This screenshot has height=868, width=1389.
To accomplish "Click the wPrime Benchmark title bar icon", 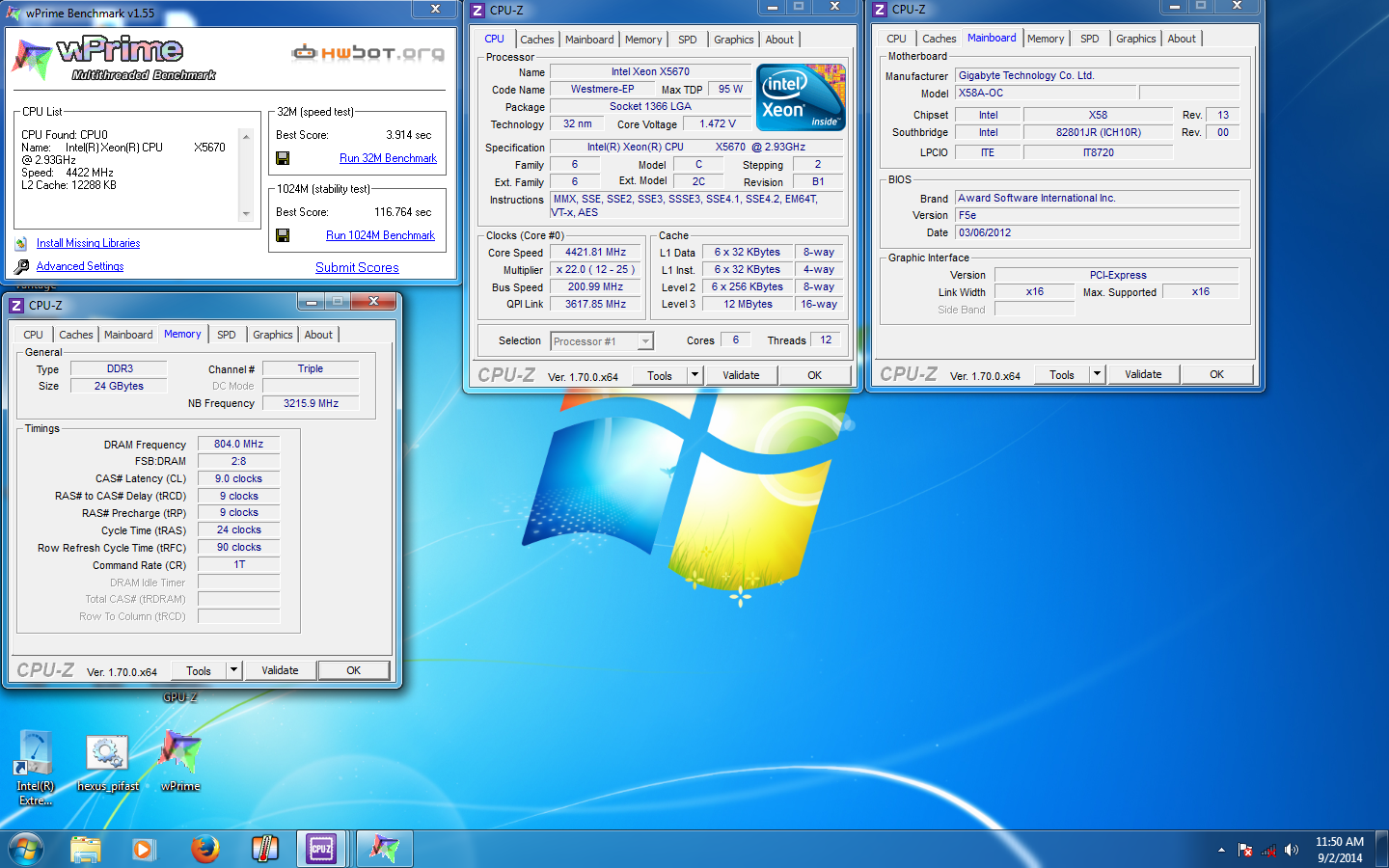I will (14, 14).
